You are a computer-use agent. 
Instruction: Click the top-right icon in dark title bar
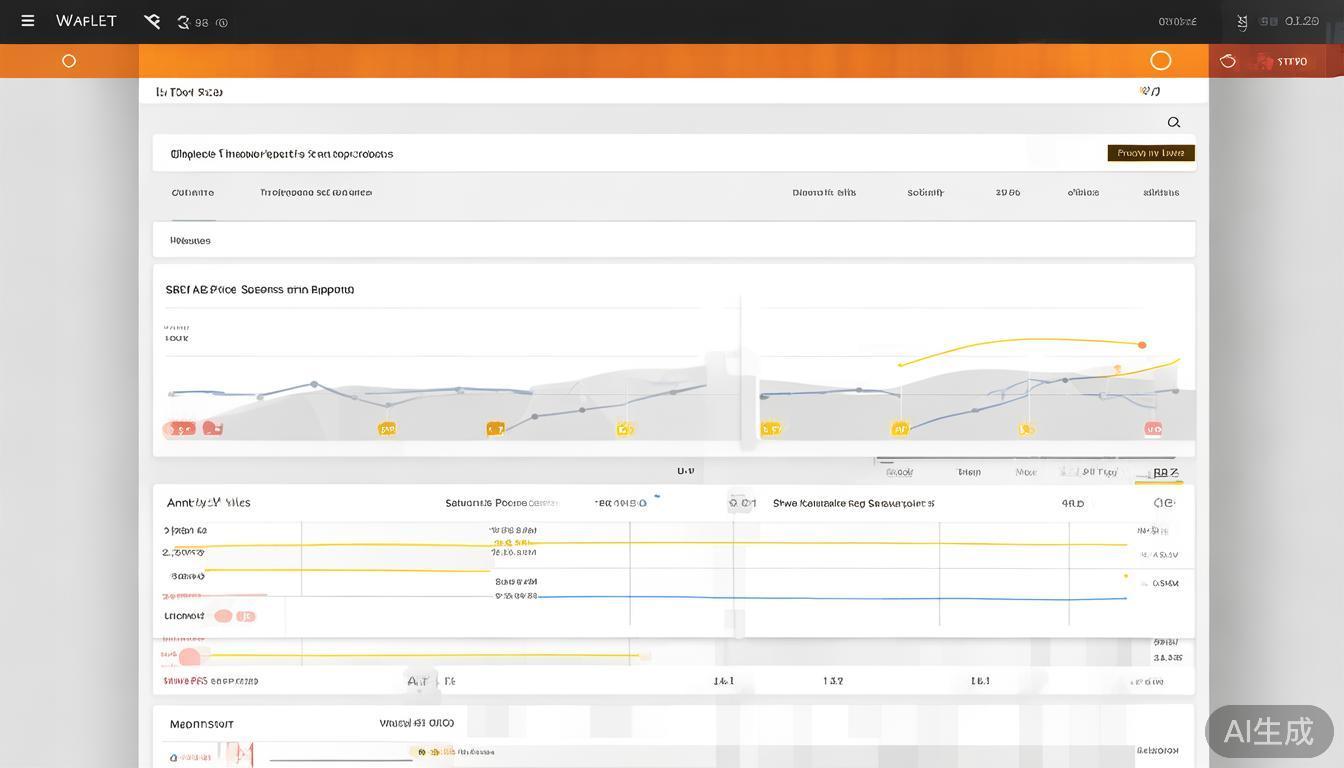(x=1242, y=21)
